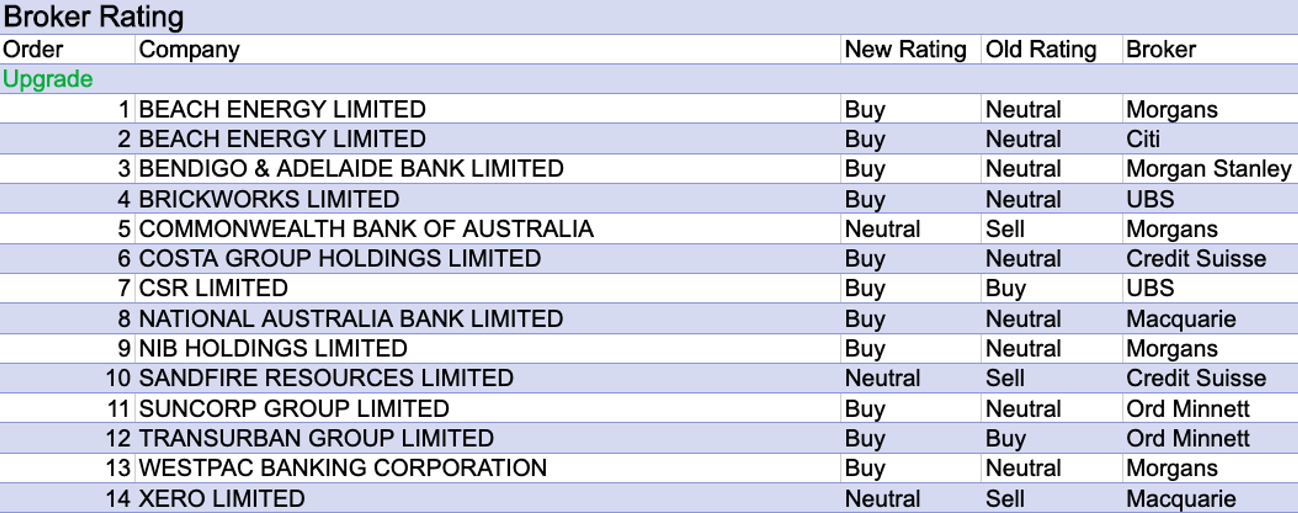Image resolution: width=1298 pixels, height=513 pixels.
Task: Select the TRANSURBAN GROUP LIMITED cell
Action: [x=316, y=439]
